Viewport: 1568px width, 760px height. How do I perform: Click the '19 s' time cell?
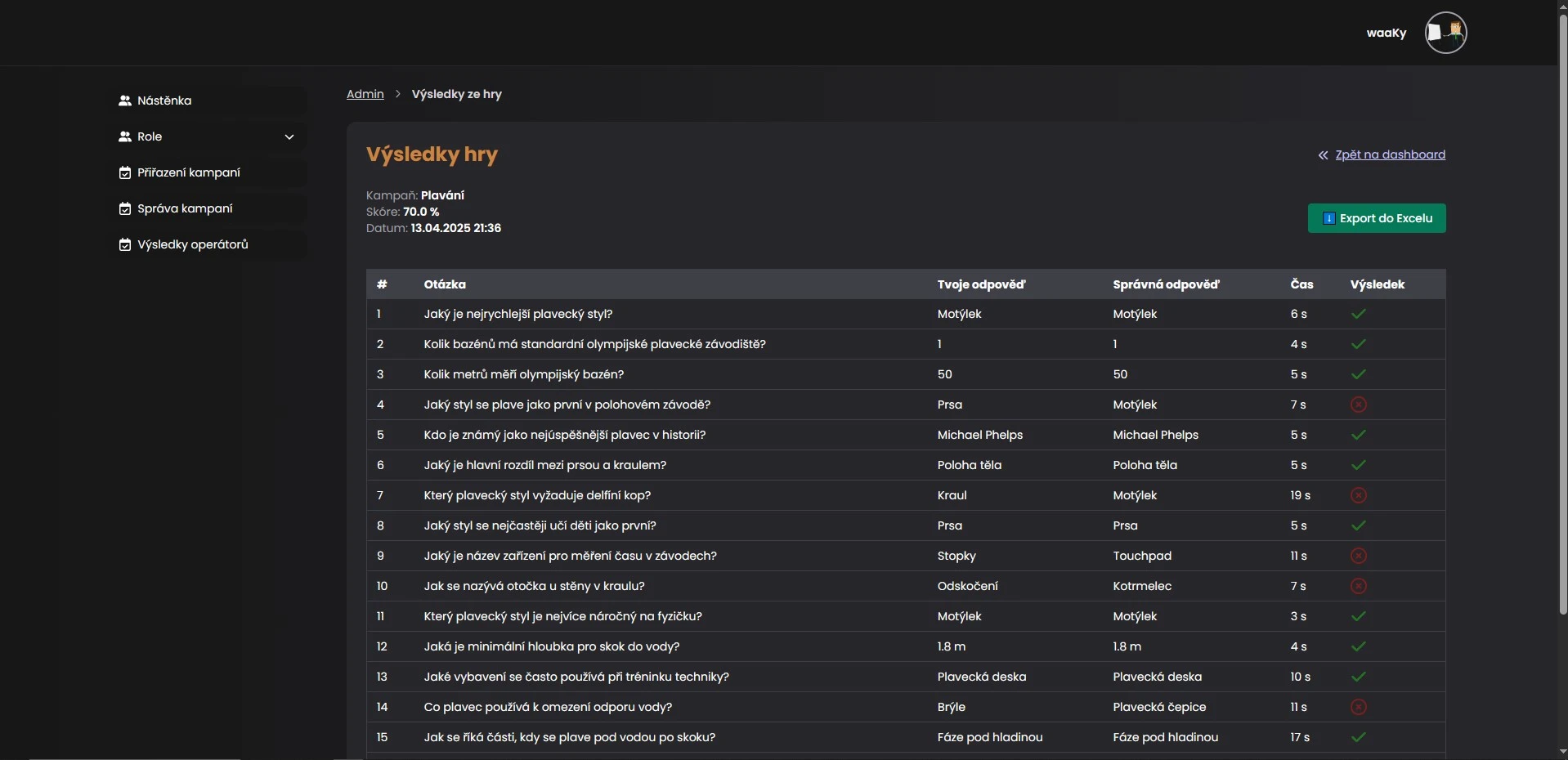tap(1300, 495)
